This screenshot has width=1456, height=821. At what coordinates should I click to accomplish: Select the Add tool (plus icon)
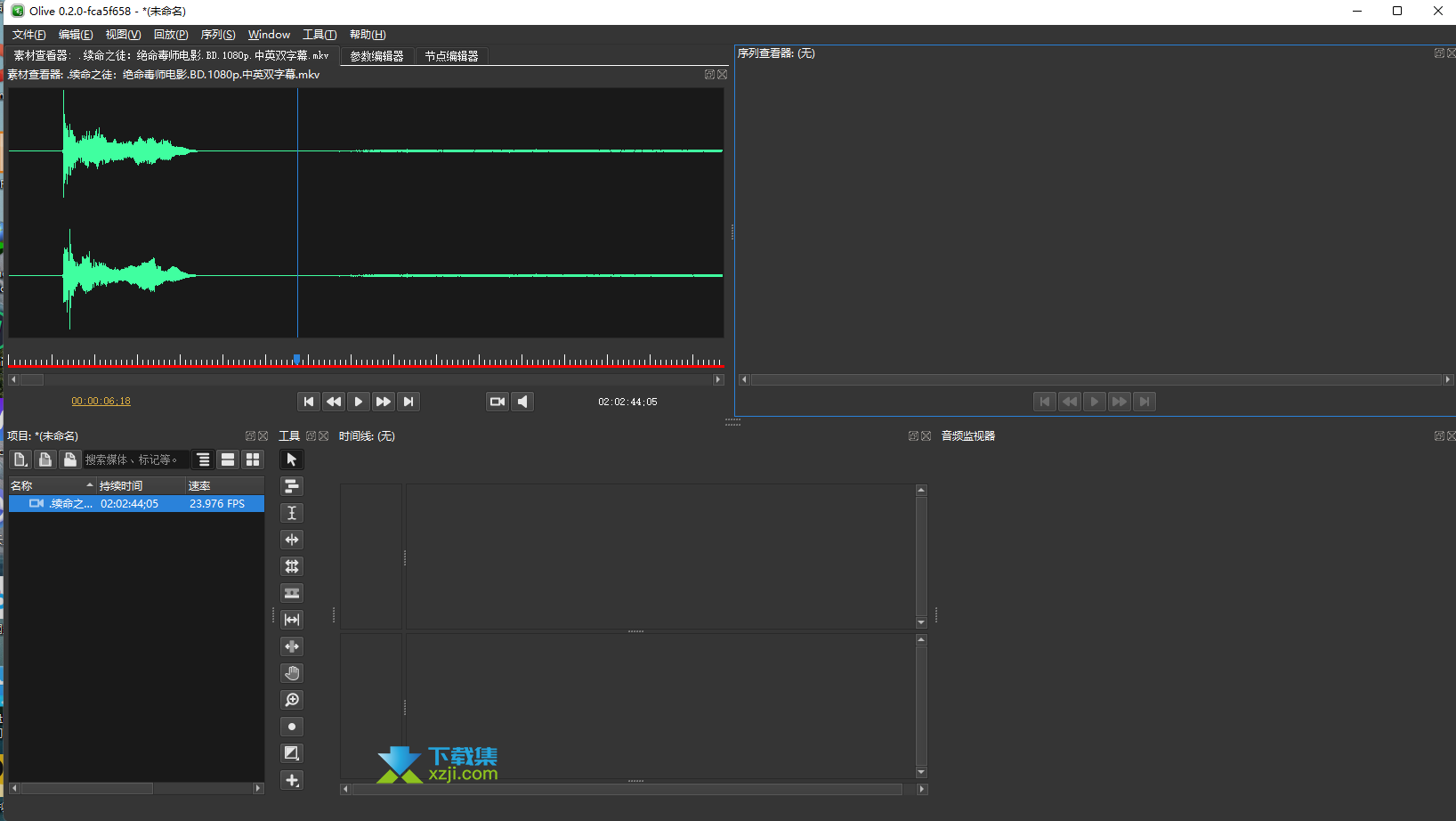coord(291,780)
